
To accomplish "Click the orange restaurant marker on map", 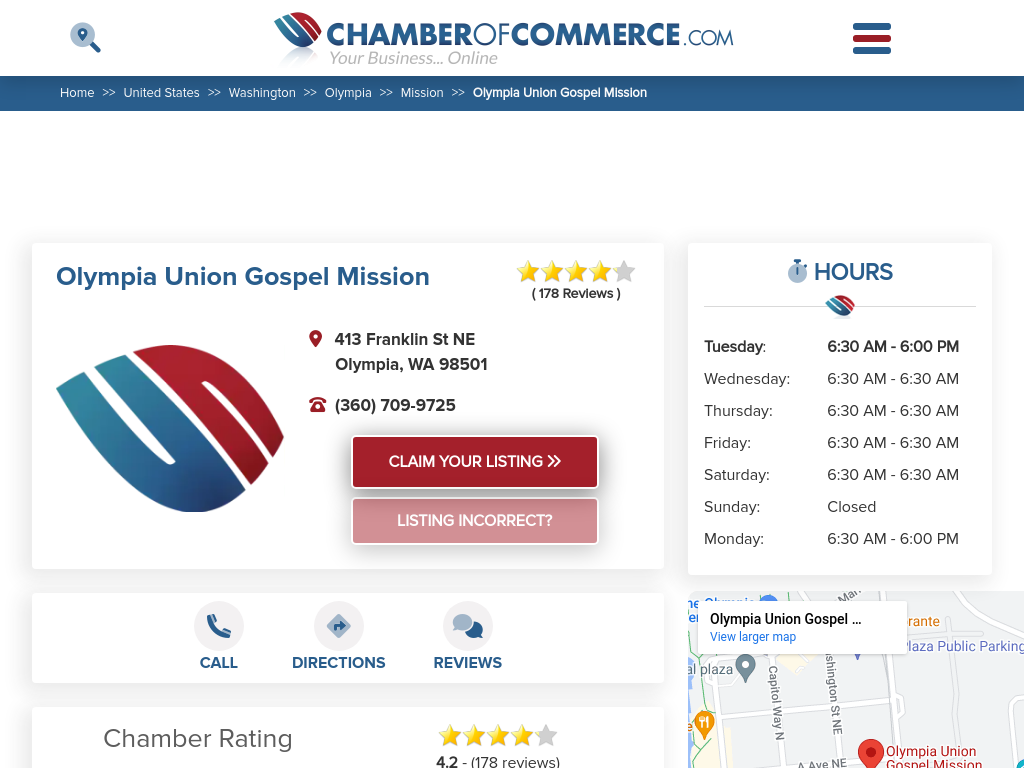I will tap(703, 724).
